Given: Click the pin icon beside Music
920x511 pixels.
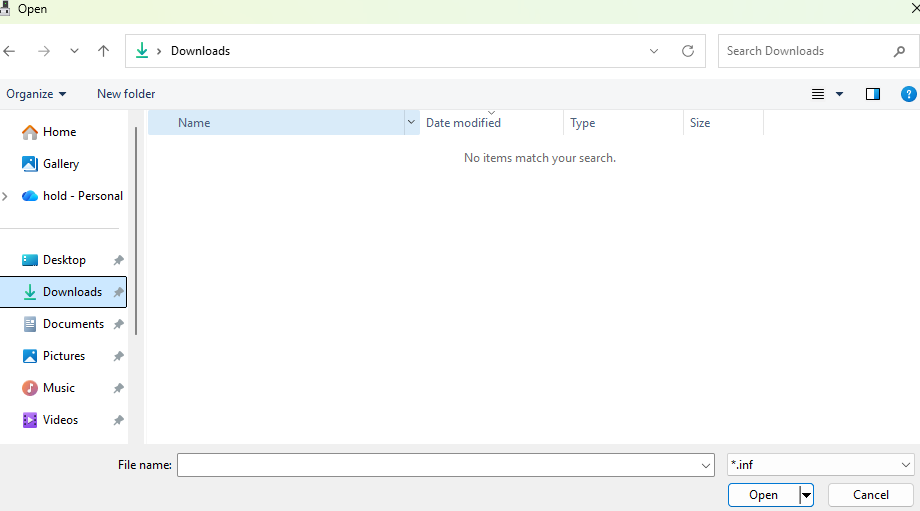Looking at the screenshot, I should 119,388.
